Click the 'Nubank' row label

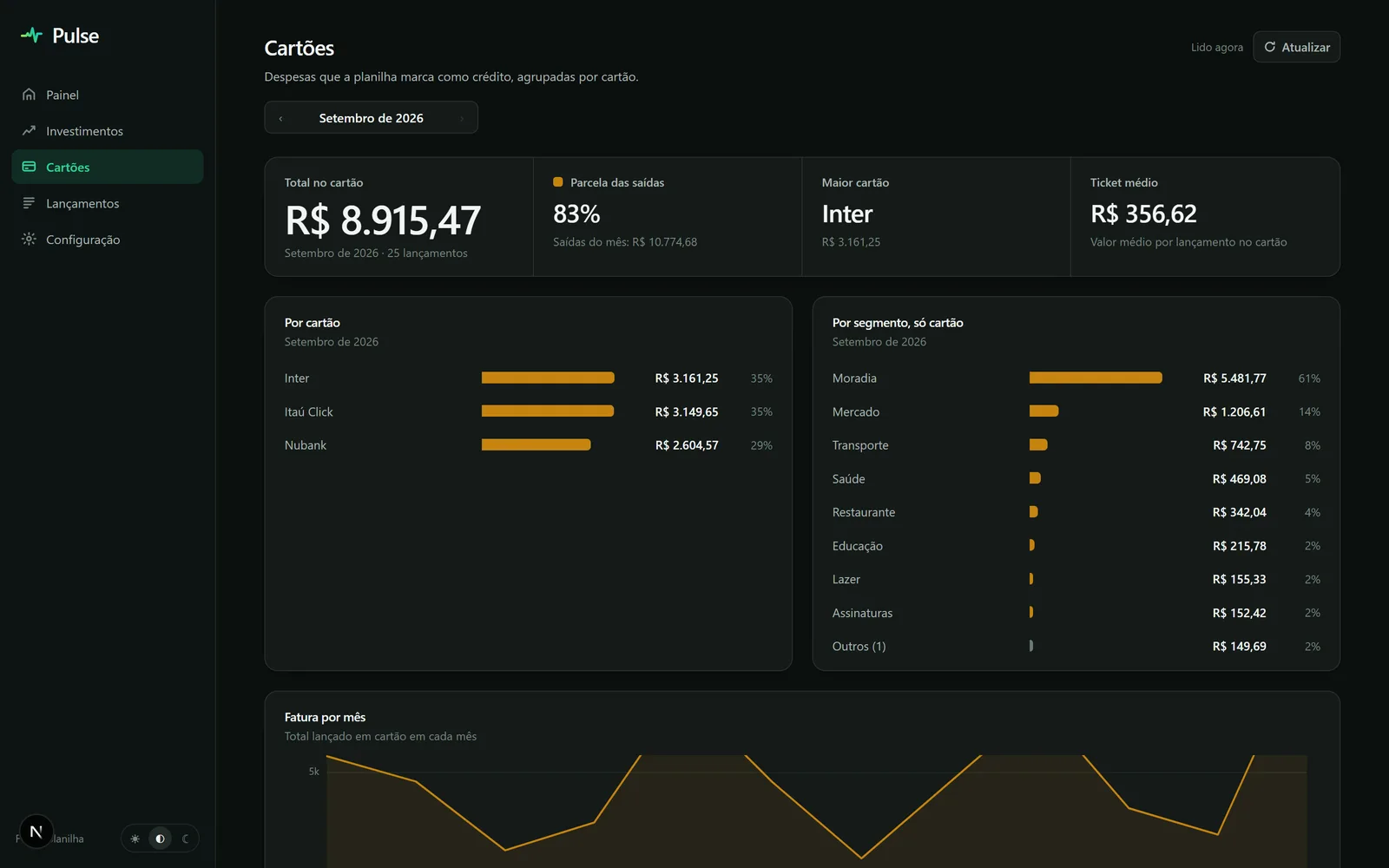point(306,445)
